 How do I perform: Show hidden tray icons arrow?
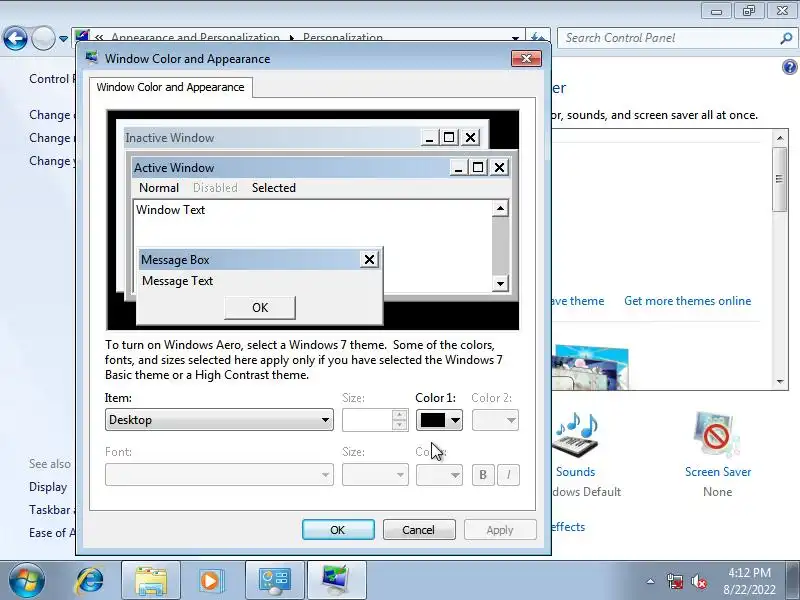click(651, 581)
